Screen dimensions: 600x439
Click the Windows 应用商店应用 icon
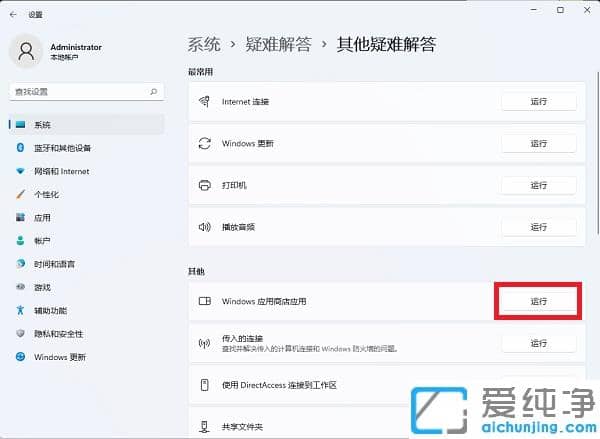click(204, 301)
